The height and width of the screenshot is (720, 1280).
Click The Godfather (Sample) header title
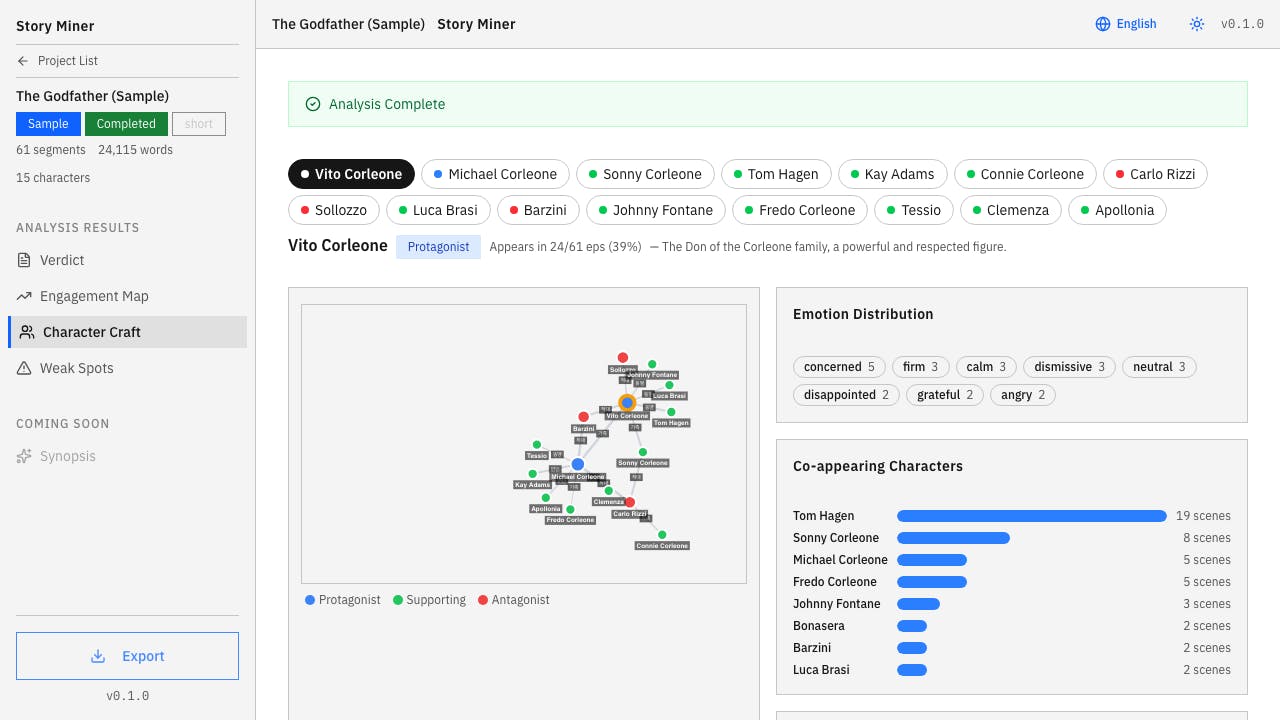coord(348,24)
